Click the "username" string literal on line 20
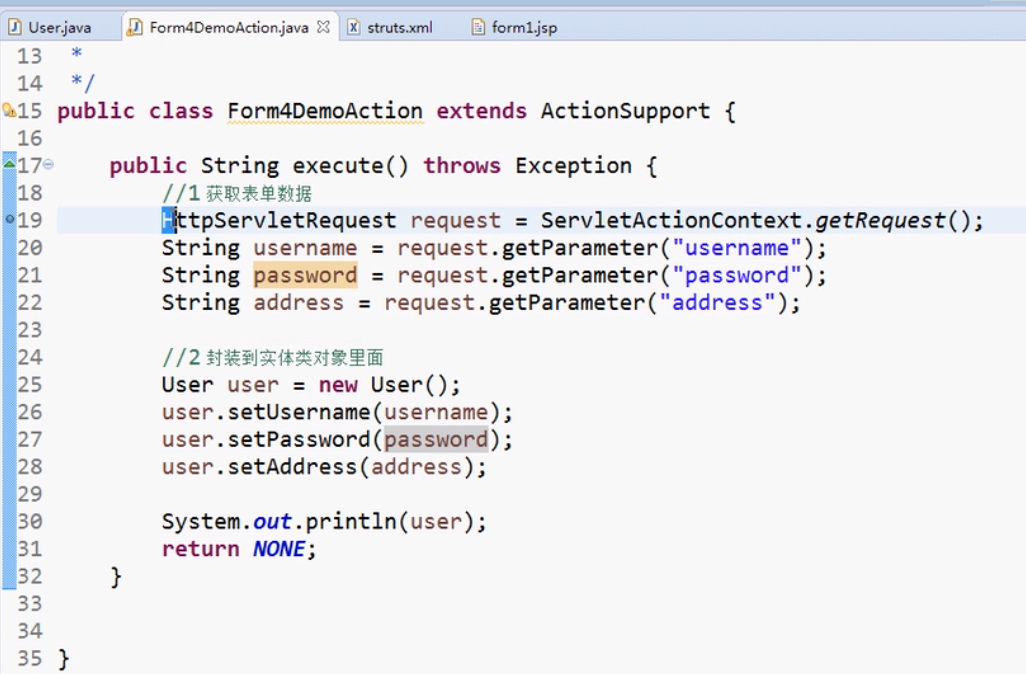The width and height of the screenshot is (1026, 674). tap(736, 248)
